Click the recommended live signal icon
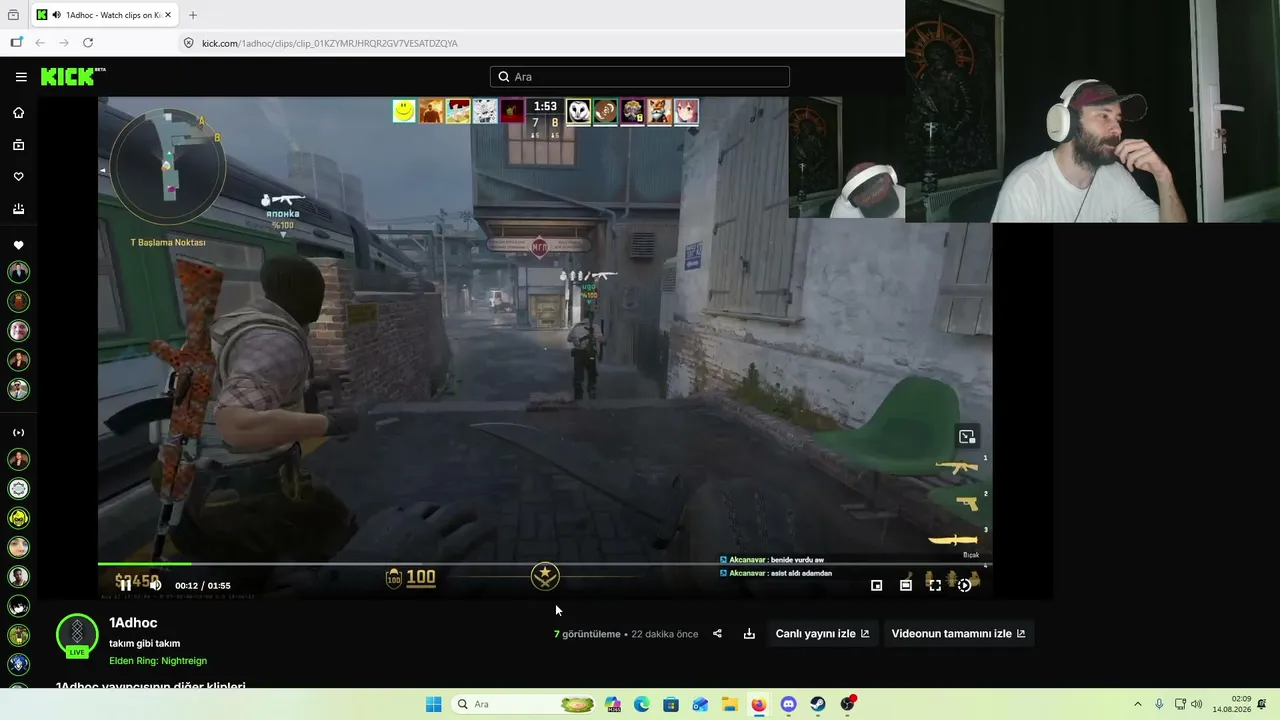The width and height of the screenshot is (1280, 720). (x=18, y=433)
